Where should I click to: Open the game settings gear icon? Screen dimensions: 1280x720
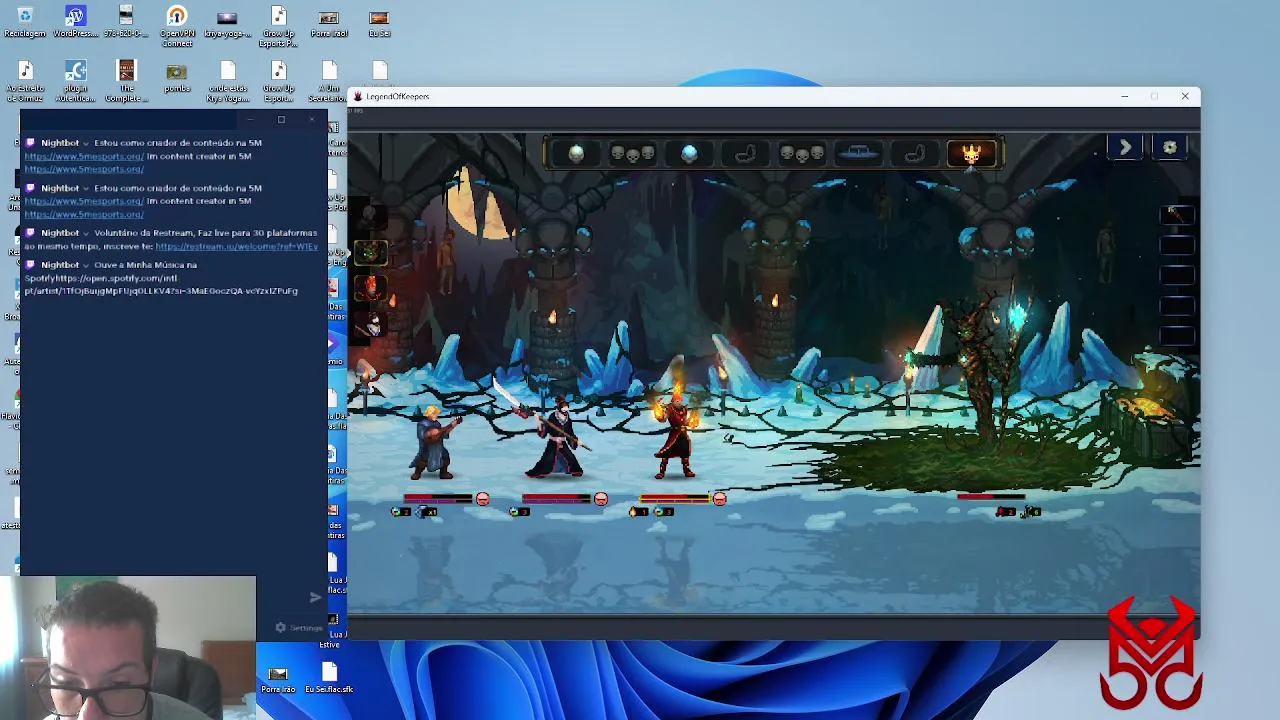[x=1170, y=148]
